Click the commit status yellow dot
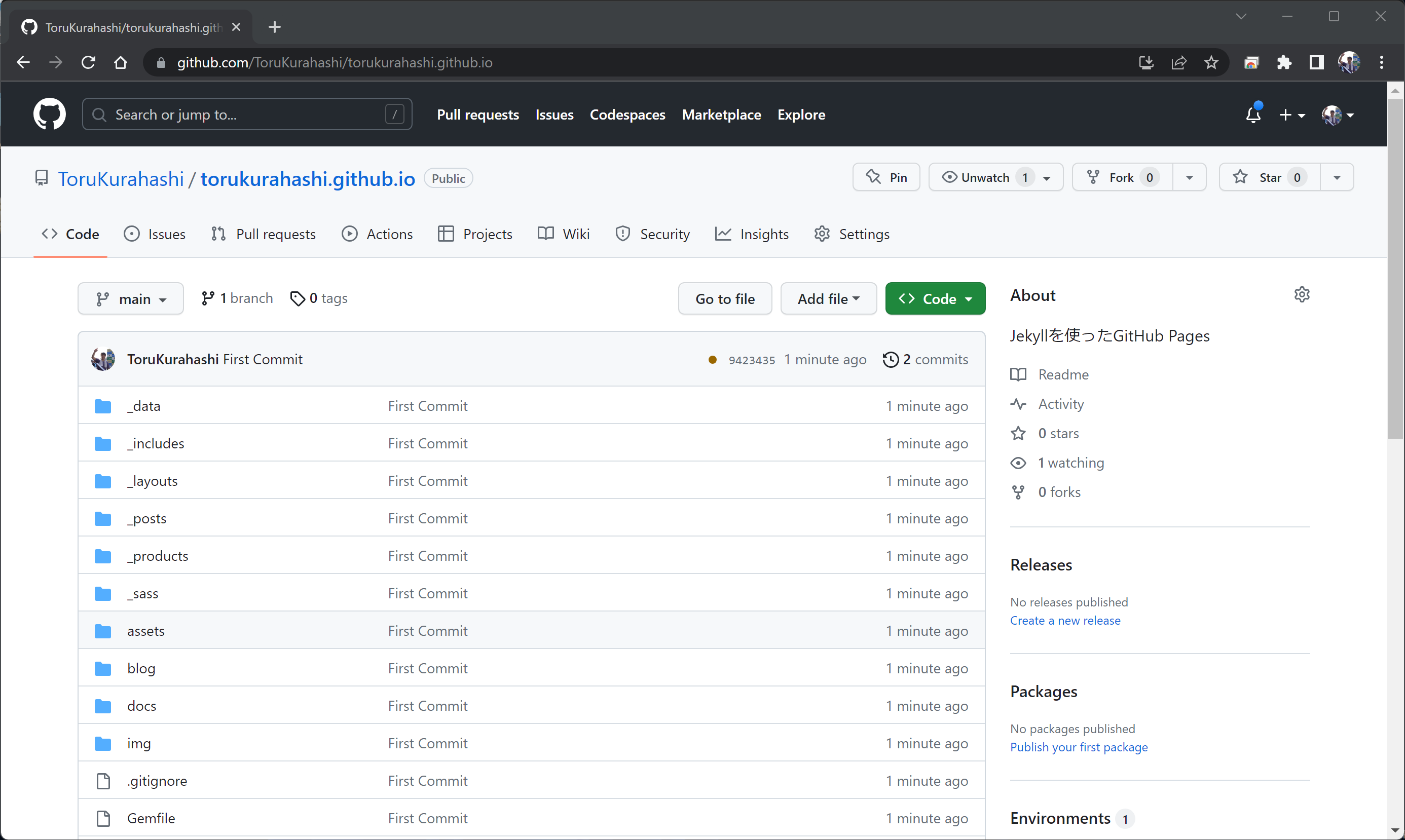The width and height of the screenshot is (1405, 840). [x=713, y=360]
